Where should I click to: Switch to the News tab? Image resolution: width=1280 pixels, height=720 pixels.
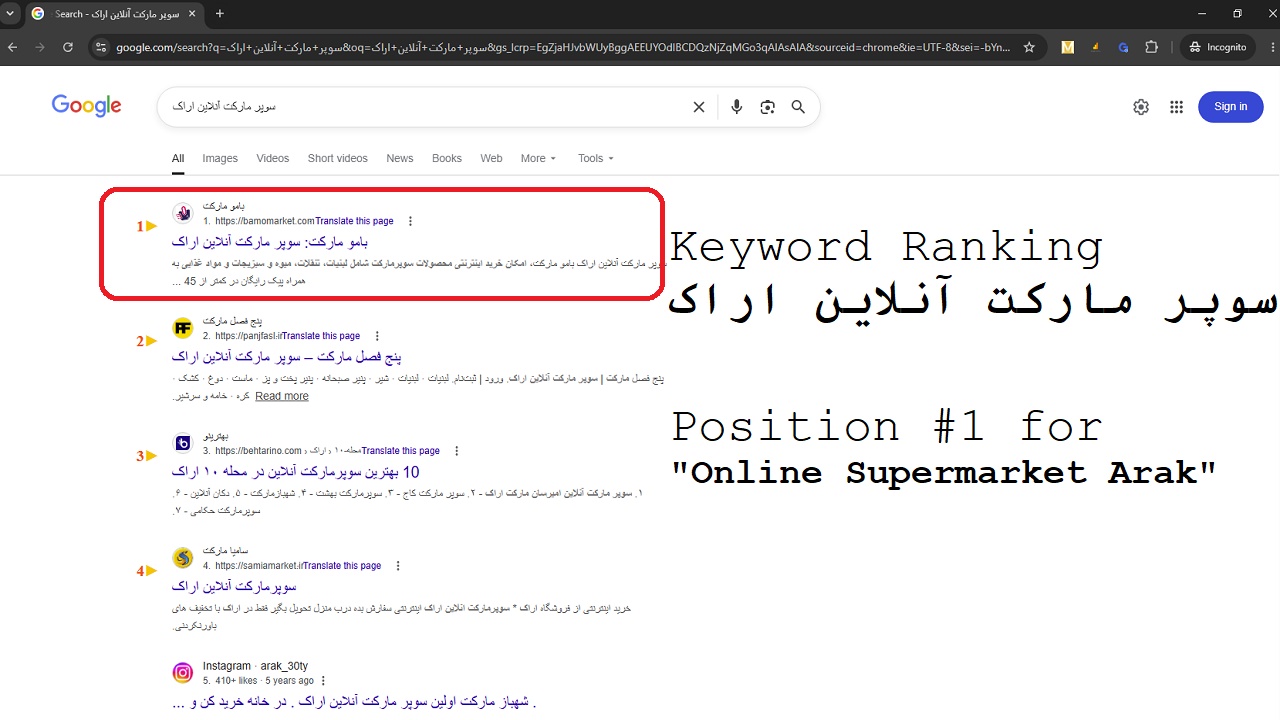[400, 158]
